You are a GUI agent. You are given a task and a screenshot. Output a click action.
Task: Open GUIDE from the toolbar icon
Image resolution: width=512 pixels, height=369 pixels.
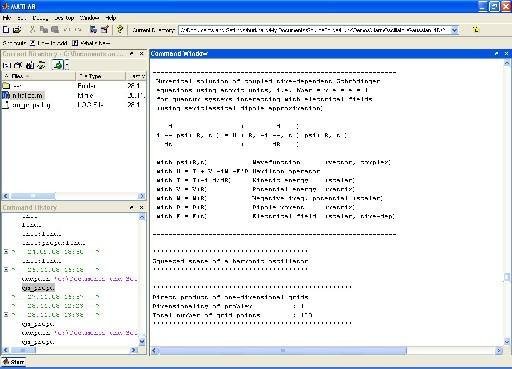tap(105, 30)
